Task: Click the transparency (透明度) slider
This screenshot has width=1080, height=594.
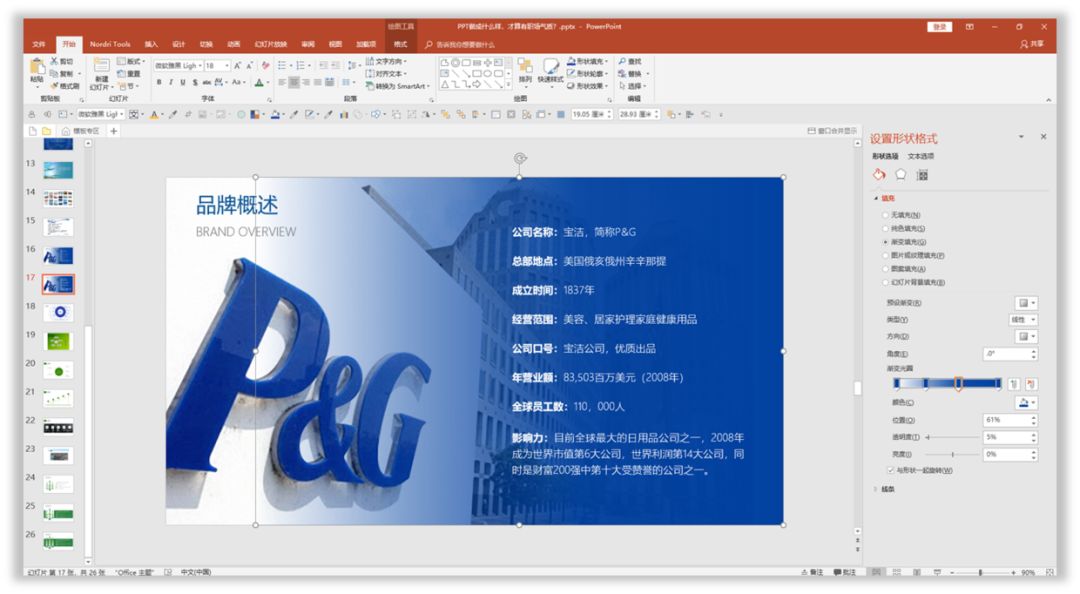Action: click(x=953, y=438)
